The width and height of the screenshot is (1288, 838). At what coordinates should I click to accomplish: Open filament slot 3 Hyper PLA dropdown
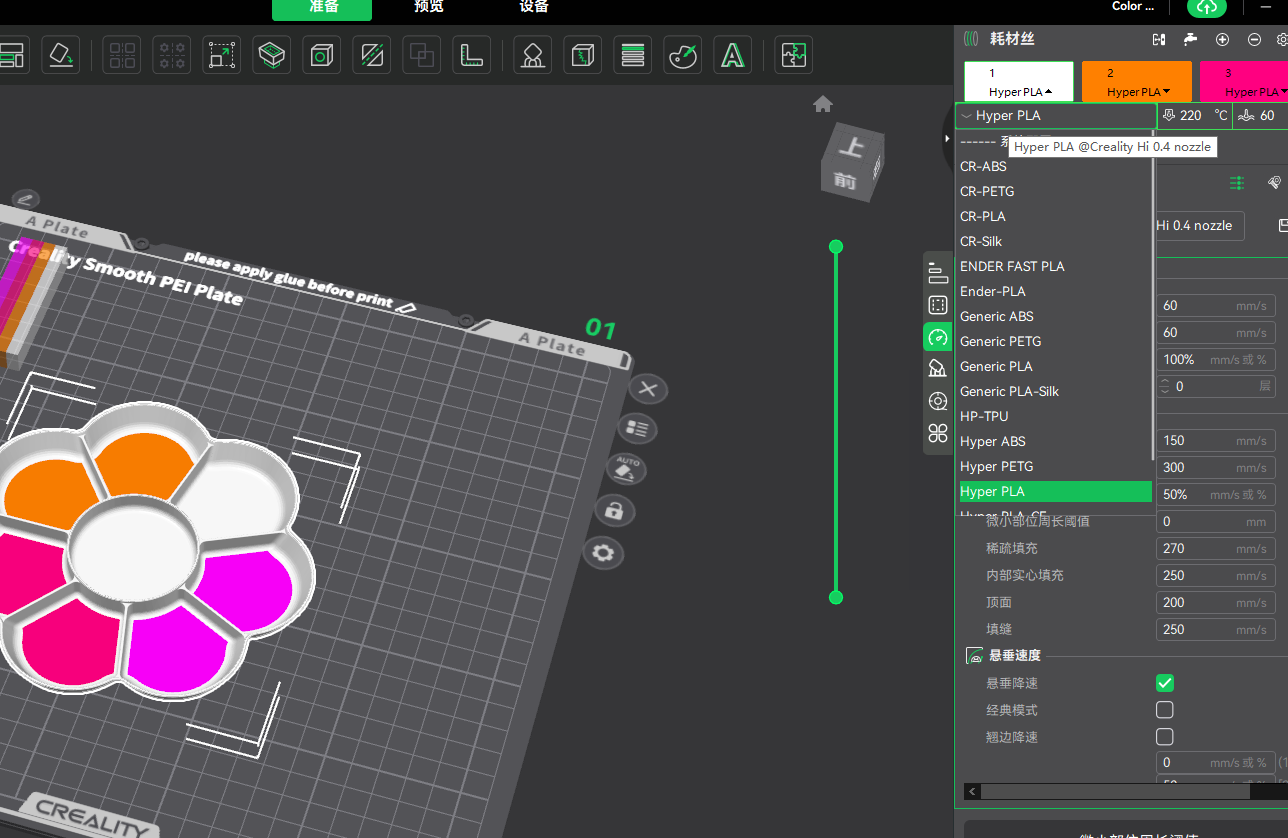[x=1254, y=91]
